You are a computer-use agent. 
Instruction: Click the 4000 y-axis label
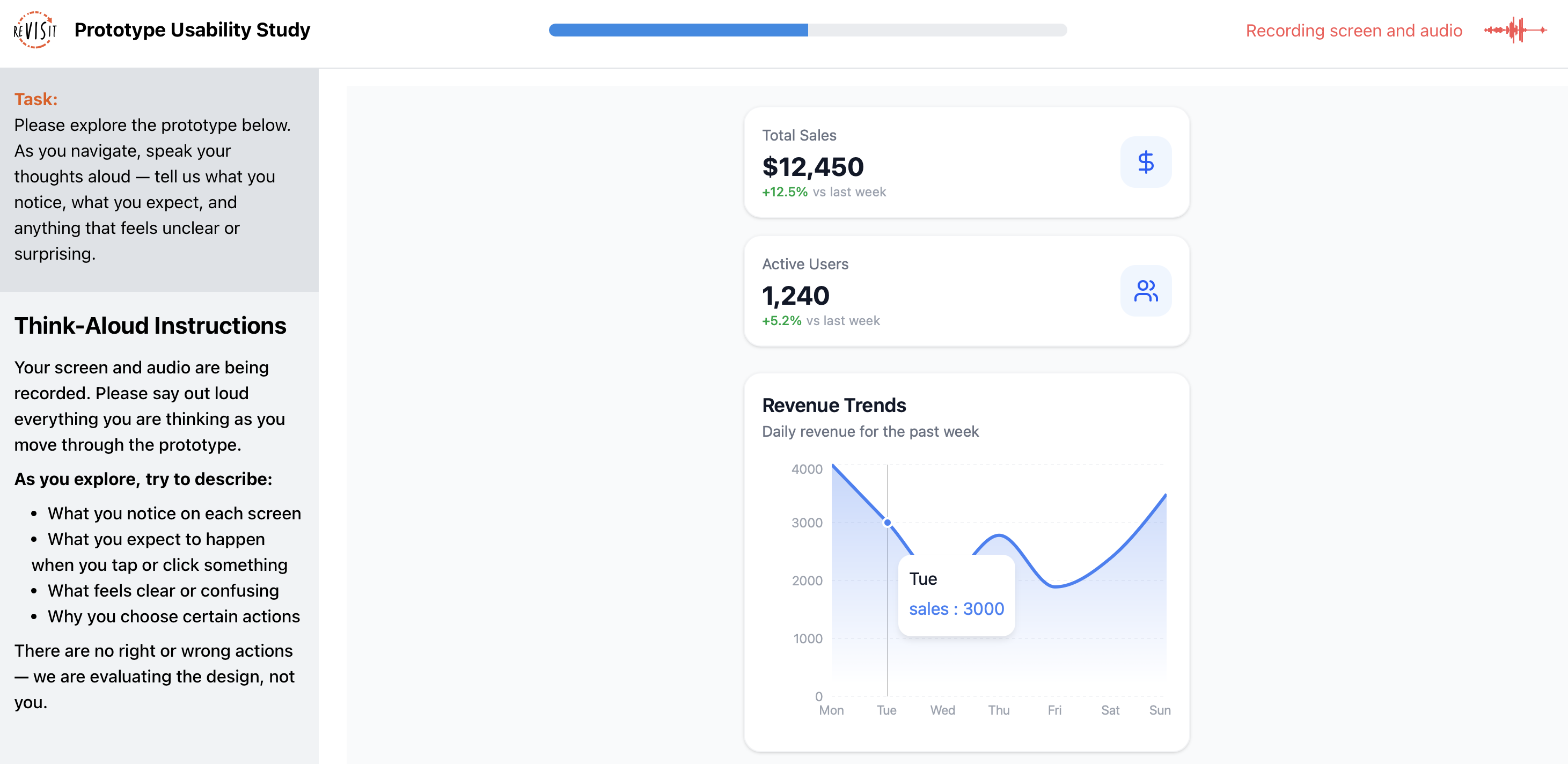806,469
